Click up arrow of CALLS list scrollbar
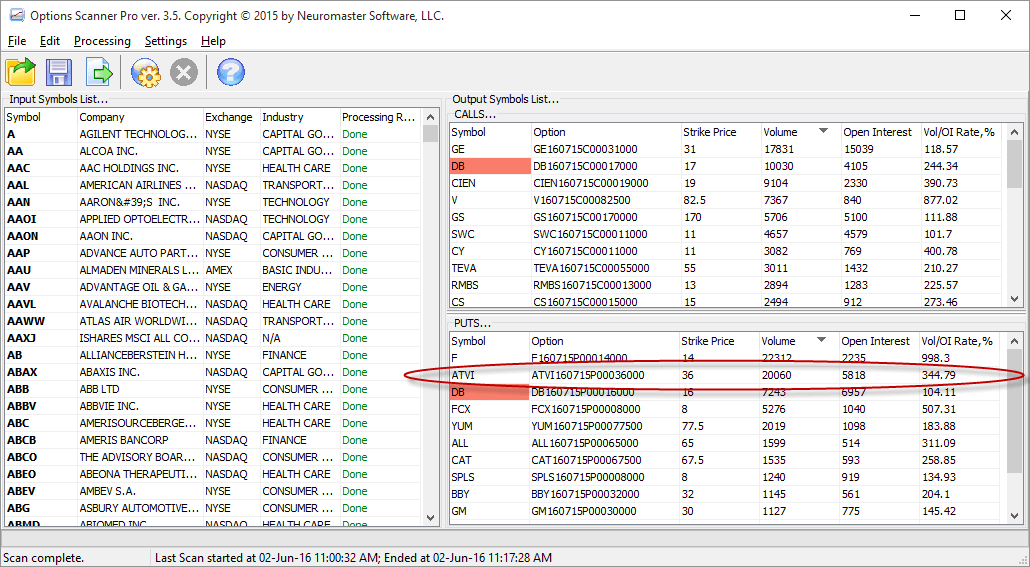Screen dimensions: 1030x567 click(1014, 132)
